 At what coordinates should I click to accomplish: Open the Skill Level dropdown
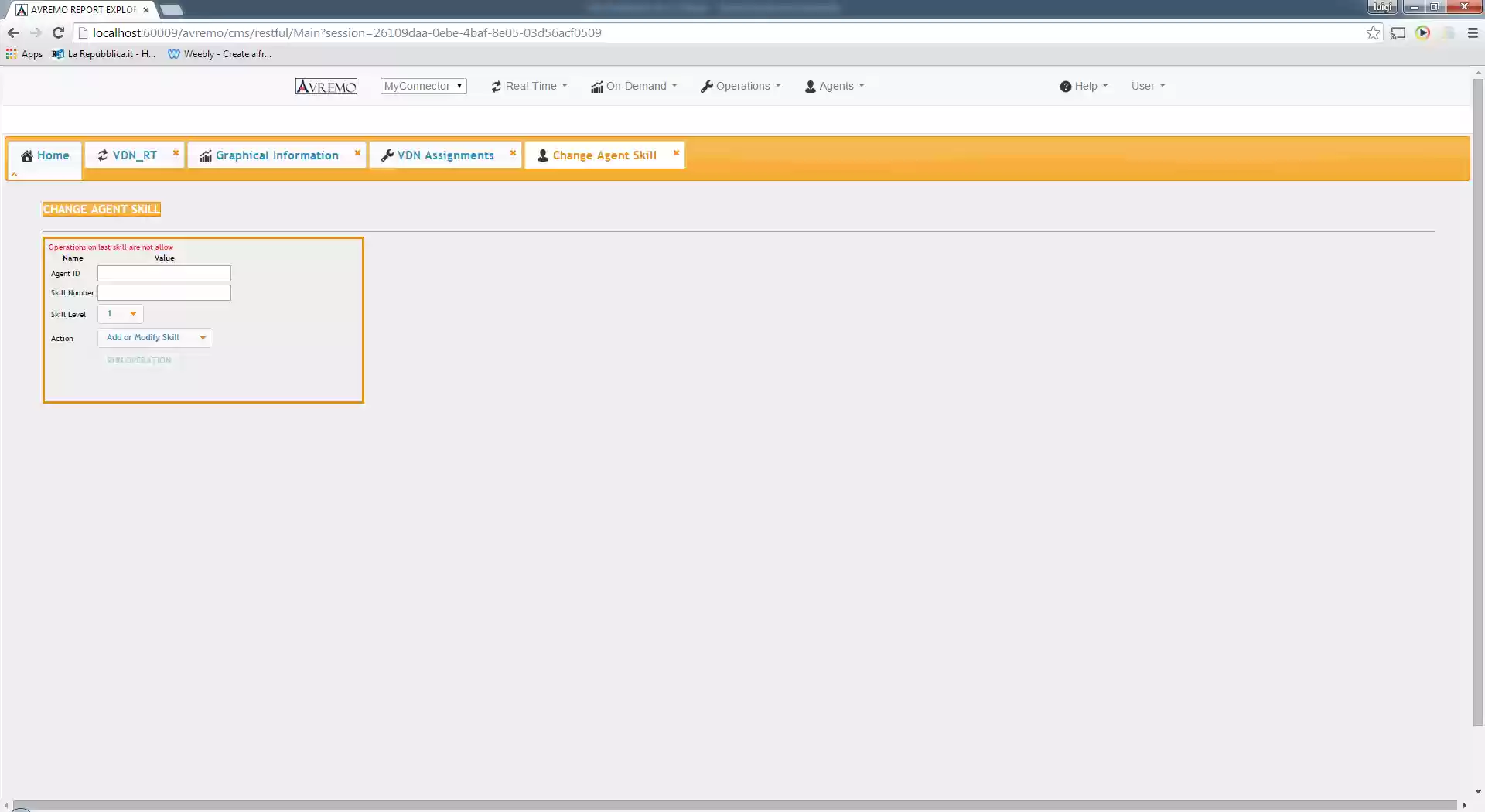pyautogui.click(x=119, y=314)
